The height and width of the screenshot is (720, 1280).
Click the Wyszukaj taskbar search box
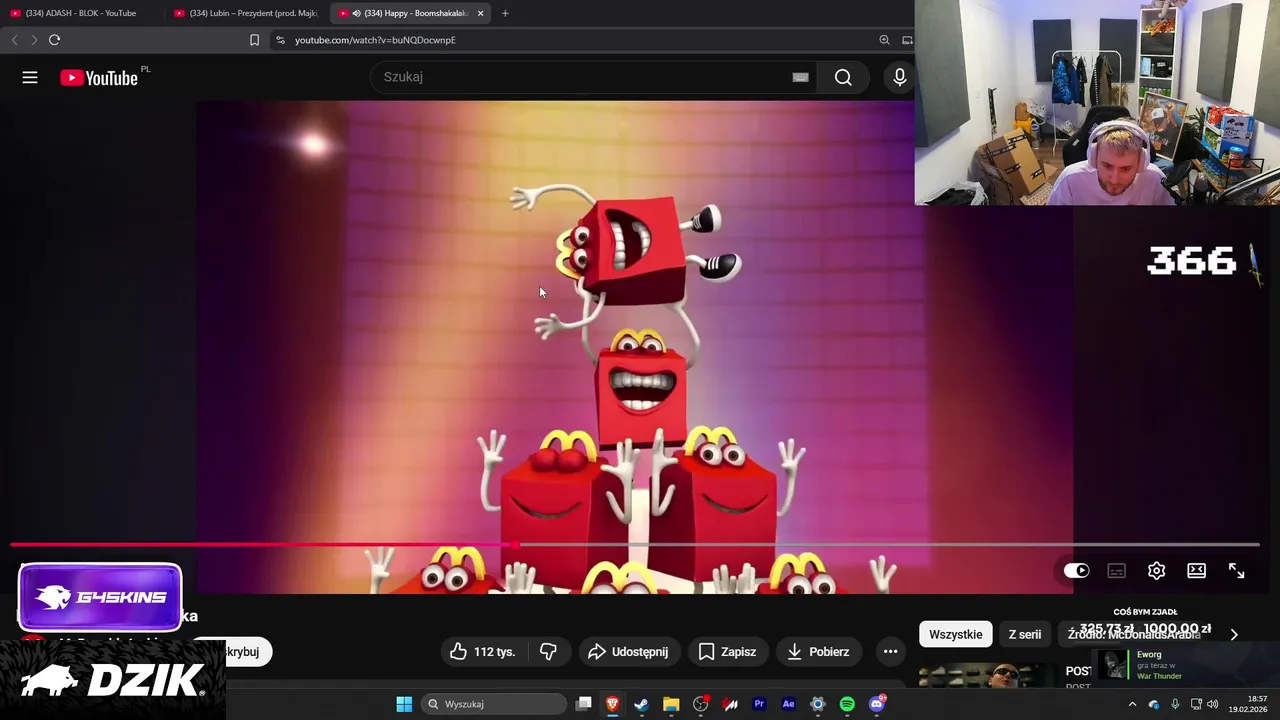(494, 704)
